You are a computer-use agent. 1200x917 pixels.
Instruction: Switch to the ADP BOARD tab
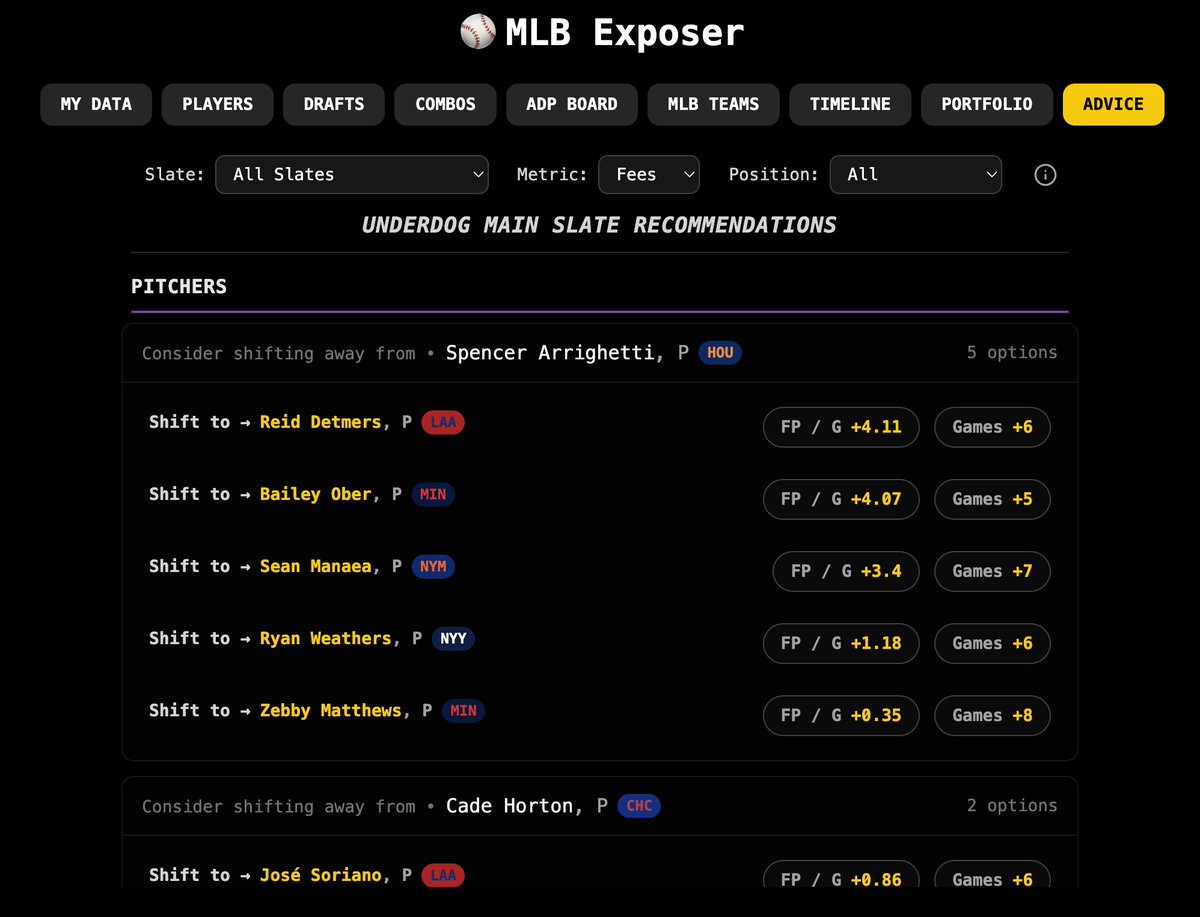pyautogui.click(x=572, y=104)
